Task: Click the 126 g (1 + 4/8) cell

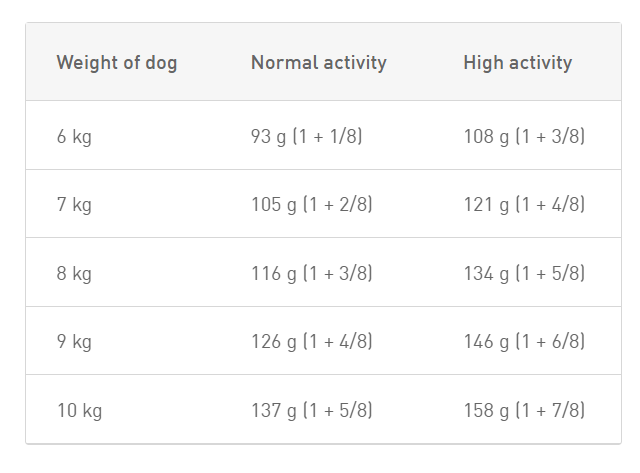Action: (312, 341)
